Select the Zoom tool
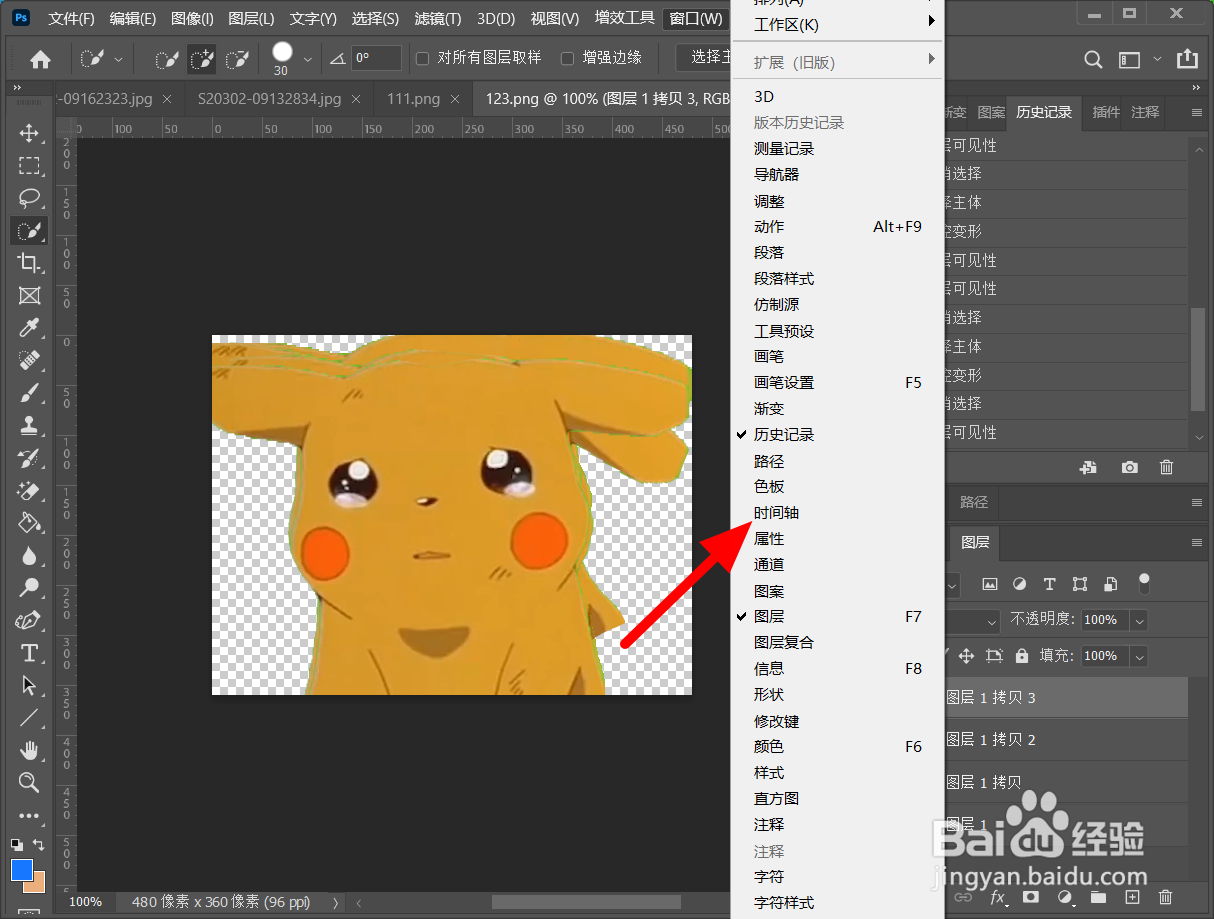The height and width of the screenshot is (919, 1214). pos(29,782)
